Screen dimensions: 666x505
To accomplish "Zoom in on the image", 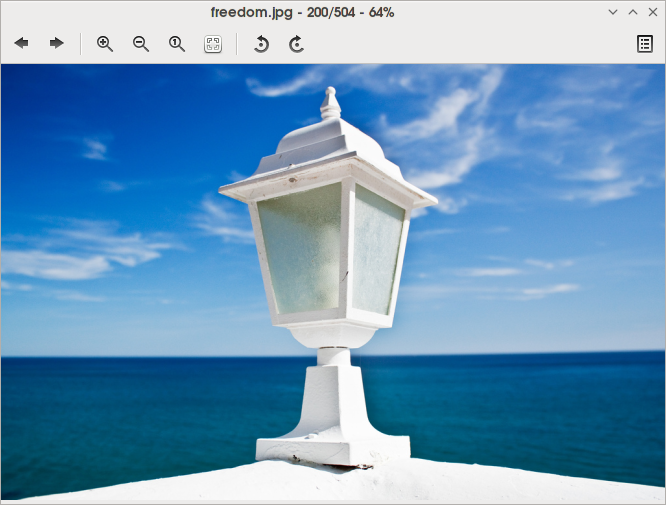I will click(104, 44).
